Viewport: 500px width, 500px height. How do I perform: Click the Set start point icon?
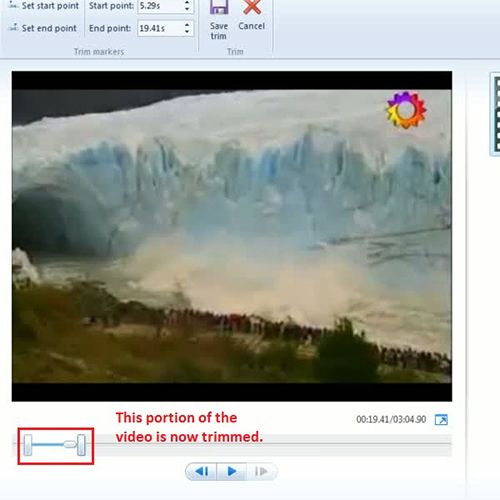12,5
